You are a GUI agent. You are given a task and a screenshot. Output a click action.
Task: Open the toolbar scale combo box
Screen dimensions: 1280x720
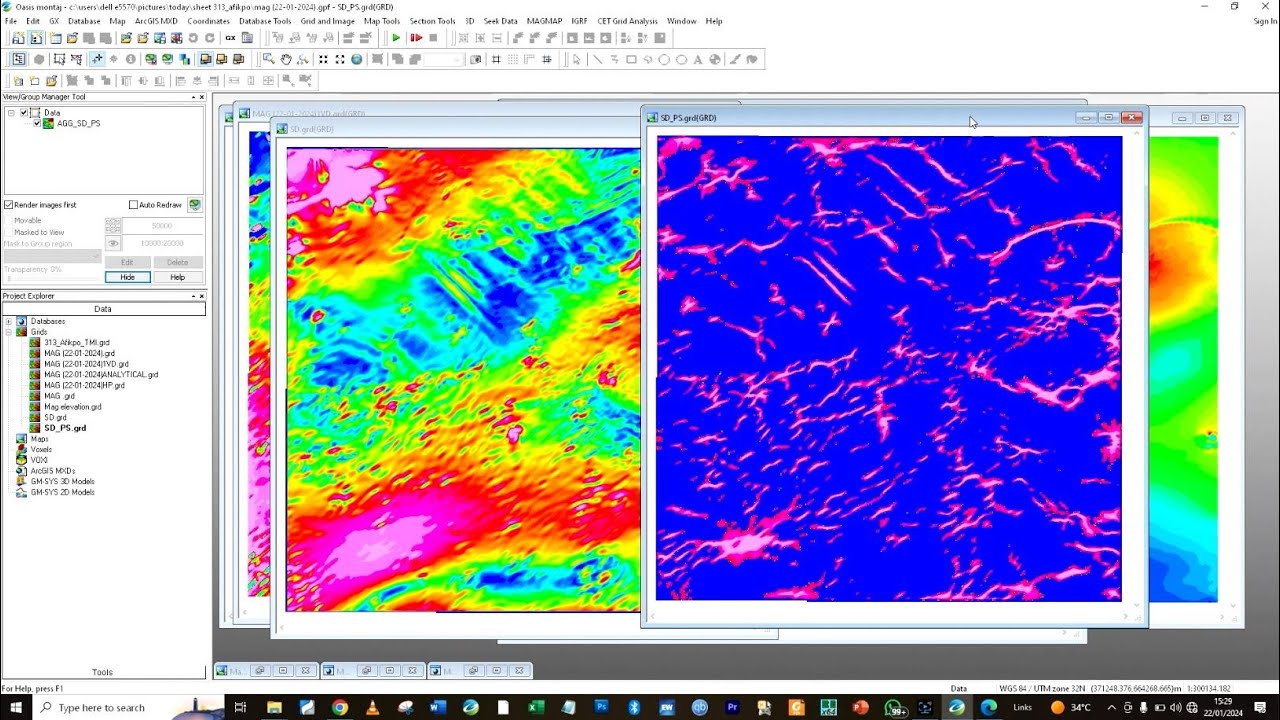click(444, 59)
